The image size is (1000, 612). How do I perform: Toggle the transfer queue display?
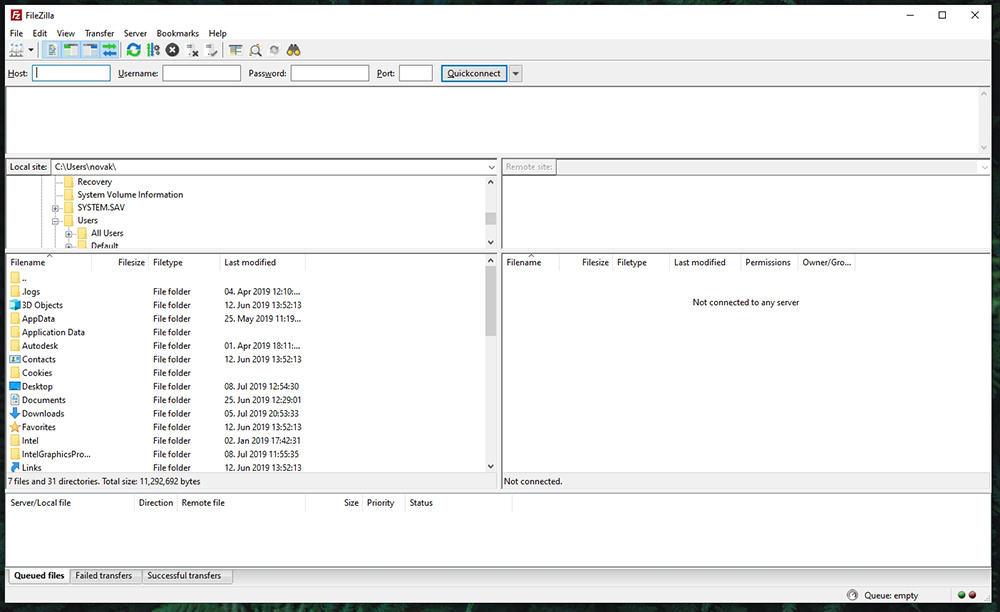coord(110,50)
